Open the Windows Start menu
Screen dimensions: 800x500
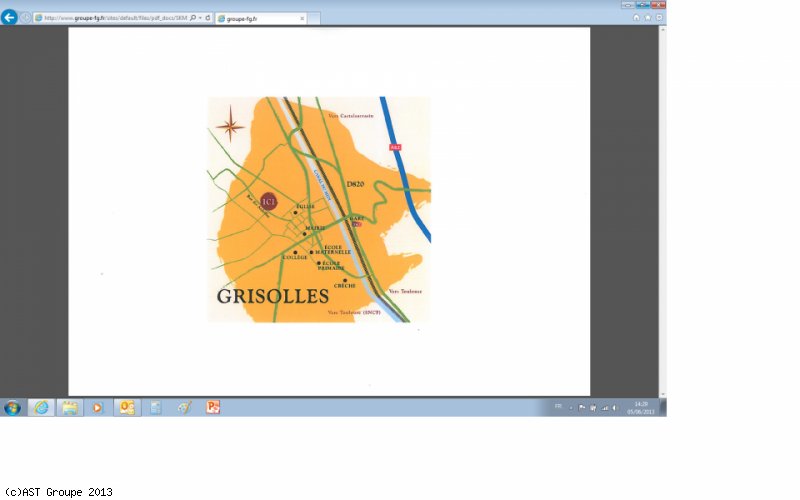[x=12, y=408]
